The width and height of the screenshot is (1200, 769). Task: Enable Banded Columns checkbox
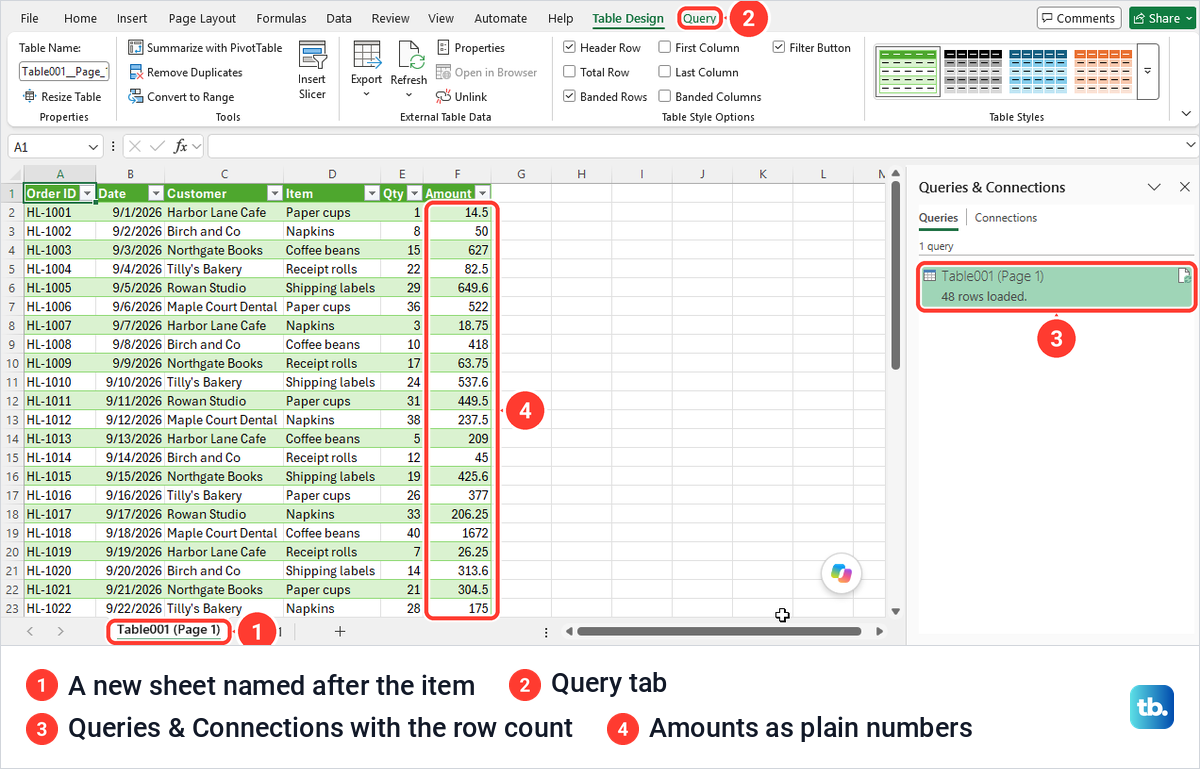coord(665,97)
